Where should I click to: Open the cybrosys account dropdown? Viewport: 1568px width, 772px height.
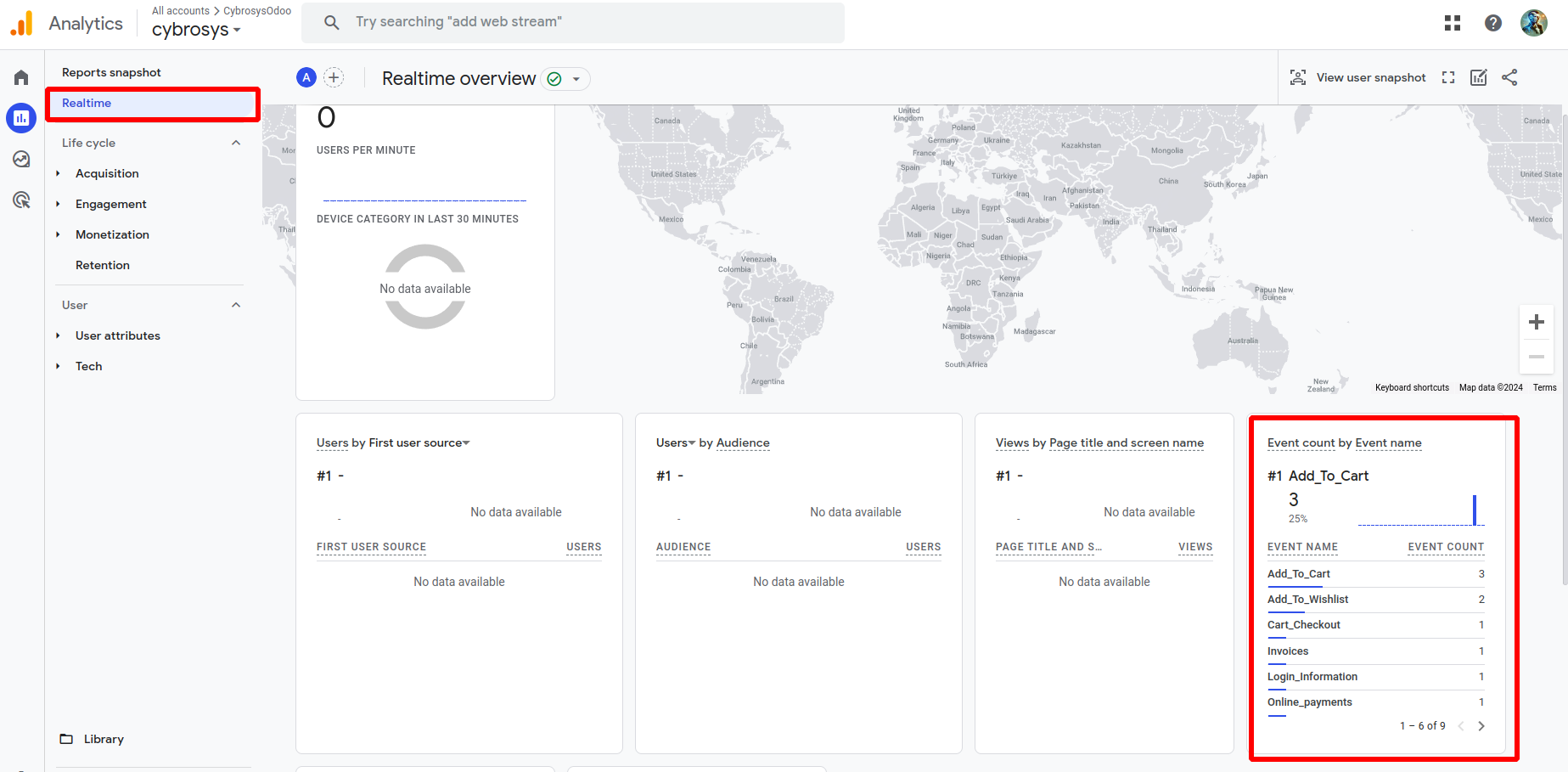pos(196,31)
